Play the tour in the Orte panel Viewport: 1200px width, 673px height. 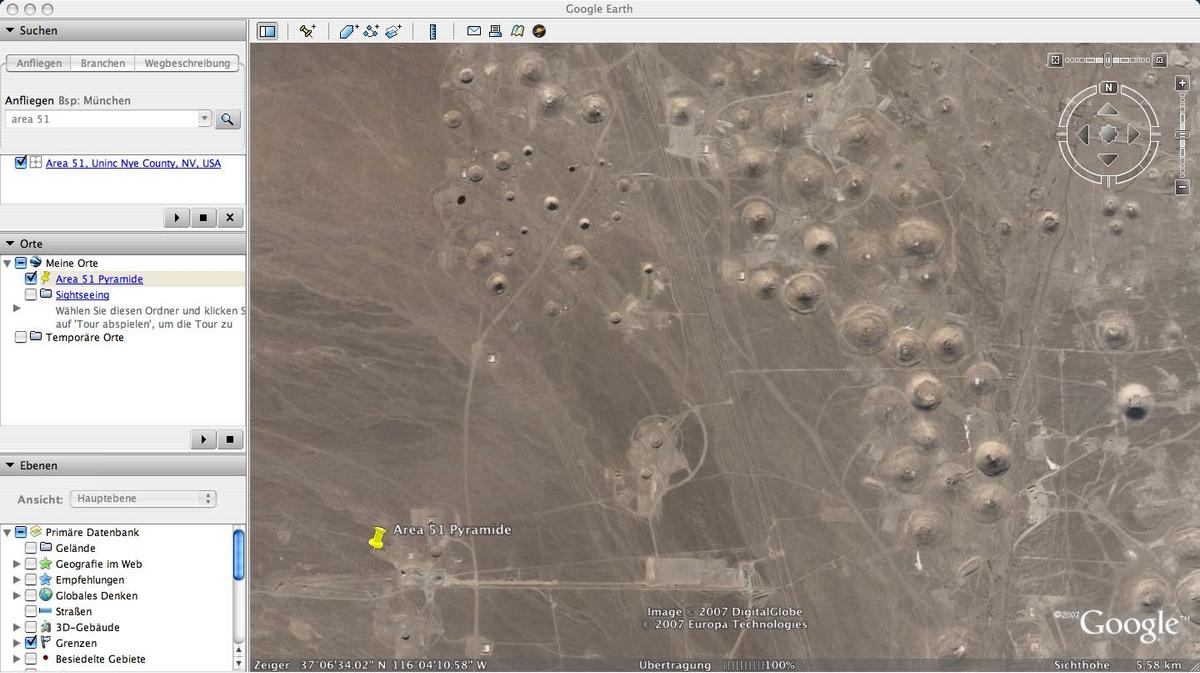tap(203, 439)
